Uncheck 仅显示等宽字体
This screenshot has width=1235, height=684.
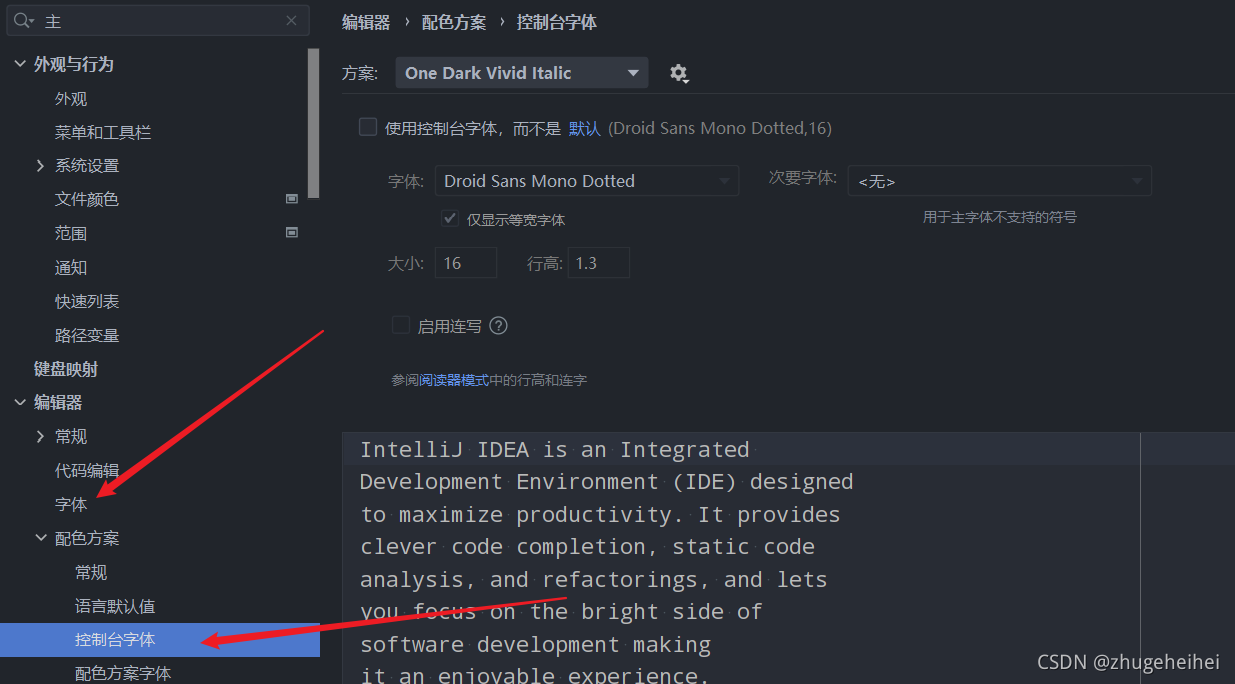coord(450,218)
